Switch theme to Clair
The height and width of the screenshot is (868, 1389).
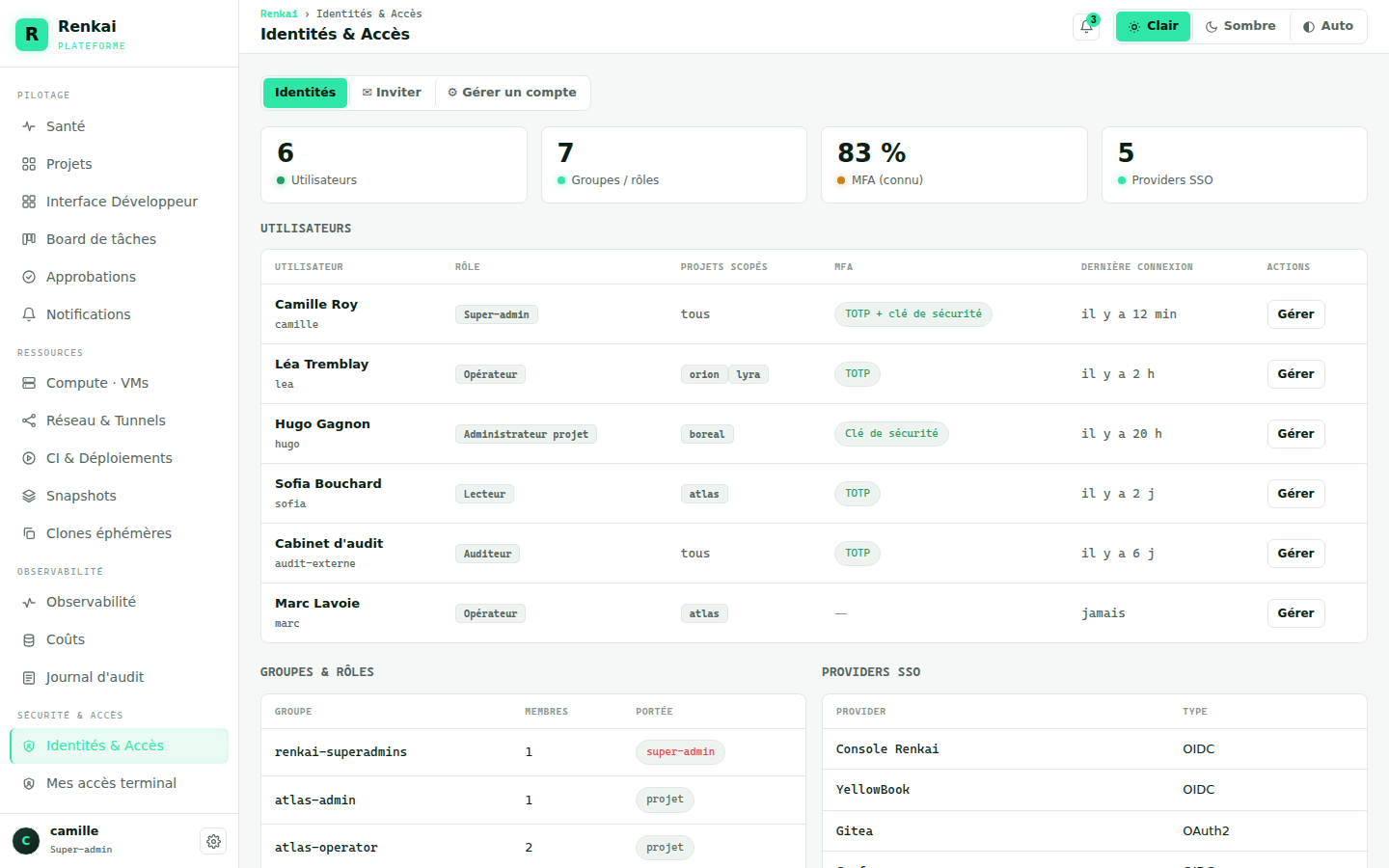point(1153,26)
